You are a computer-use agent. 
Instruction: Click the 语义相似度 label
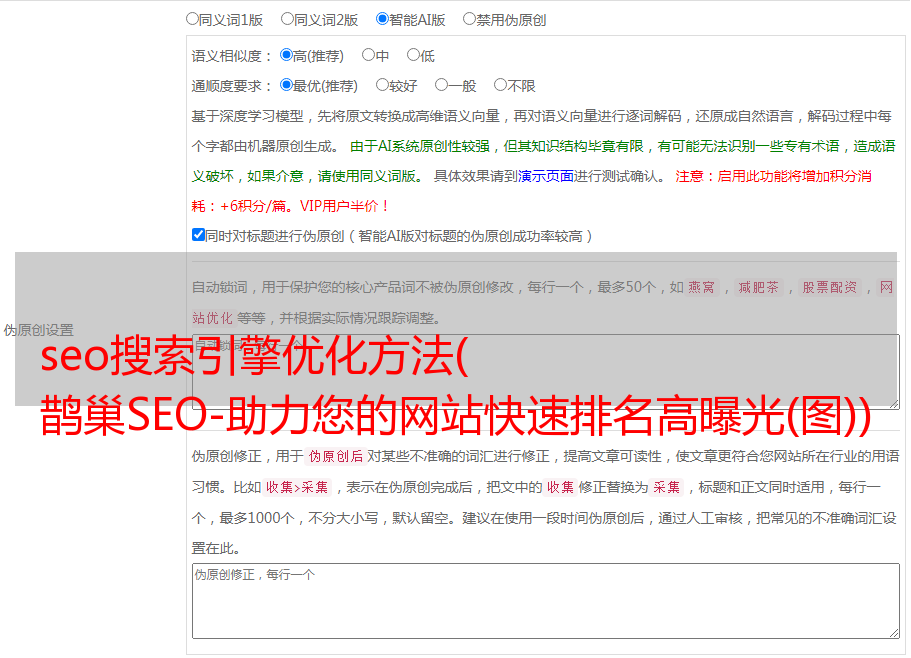click(231, 56)
